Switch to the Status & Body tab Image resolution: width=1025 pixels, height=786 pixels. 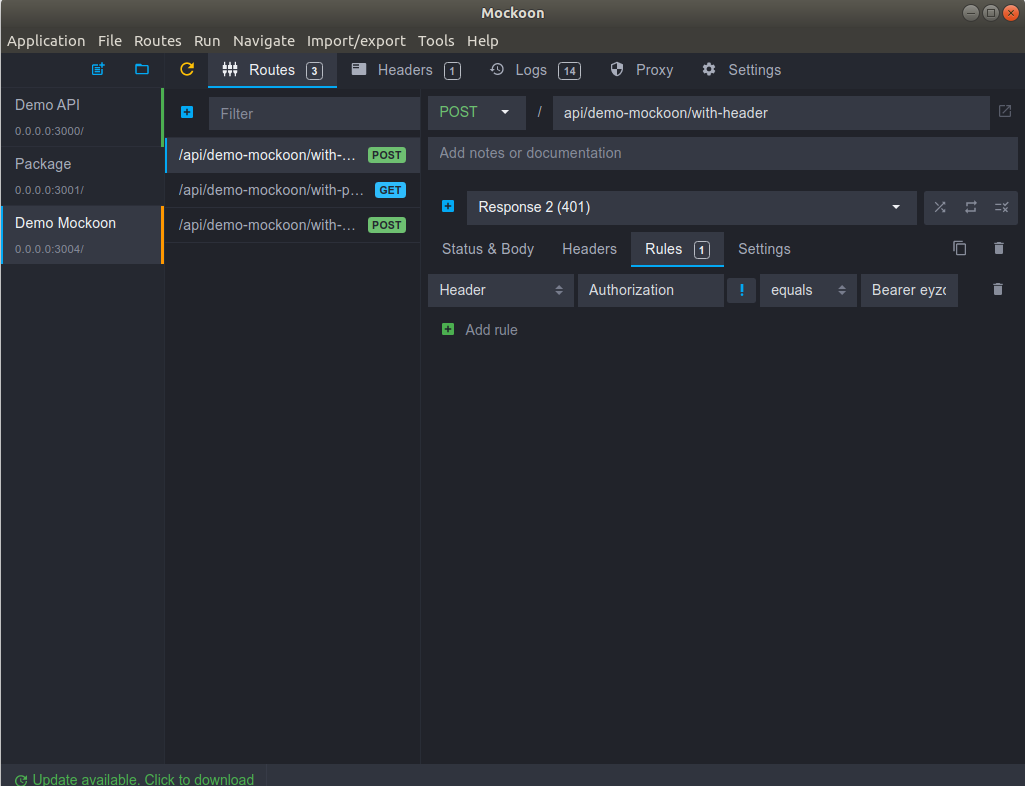pos(488,249)
